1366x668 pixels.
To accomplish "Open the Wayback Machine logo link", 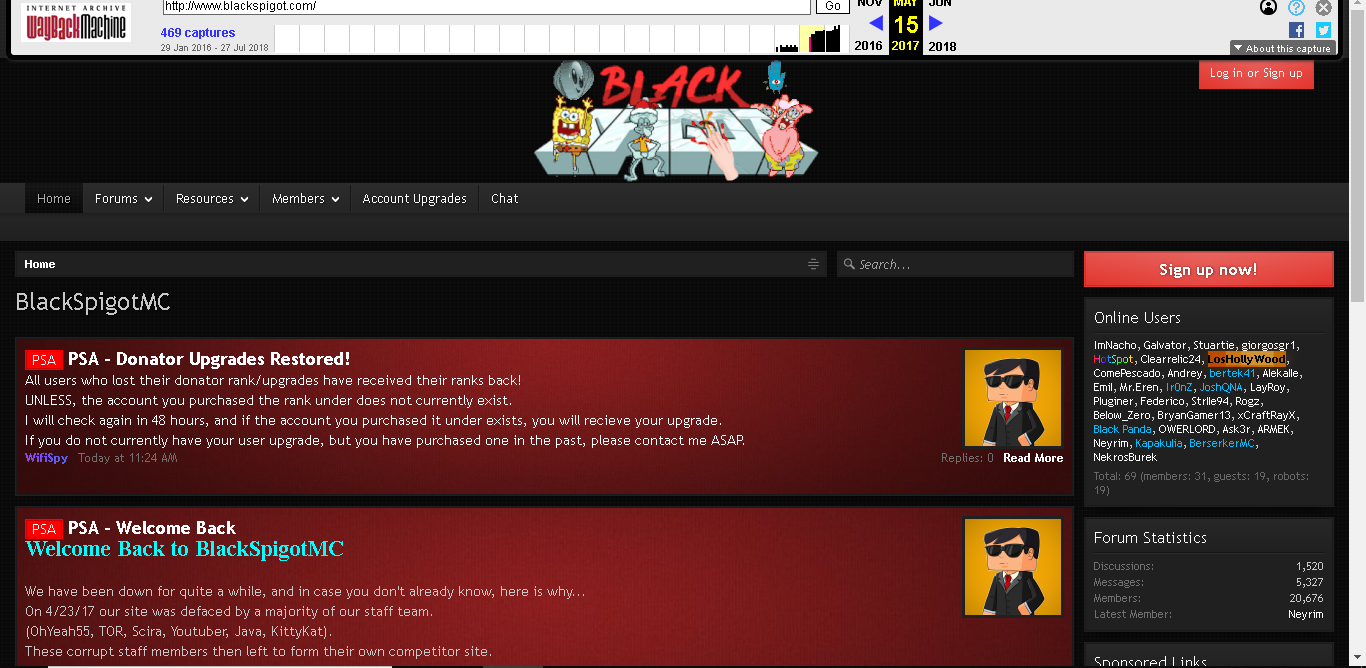I will point(76,22).
